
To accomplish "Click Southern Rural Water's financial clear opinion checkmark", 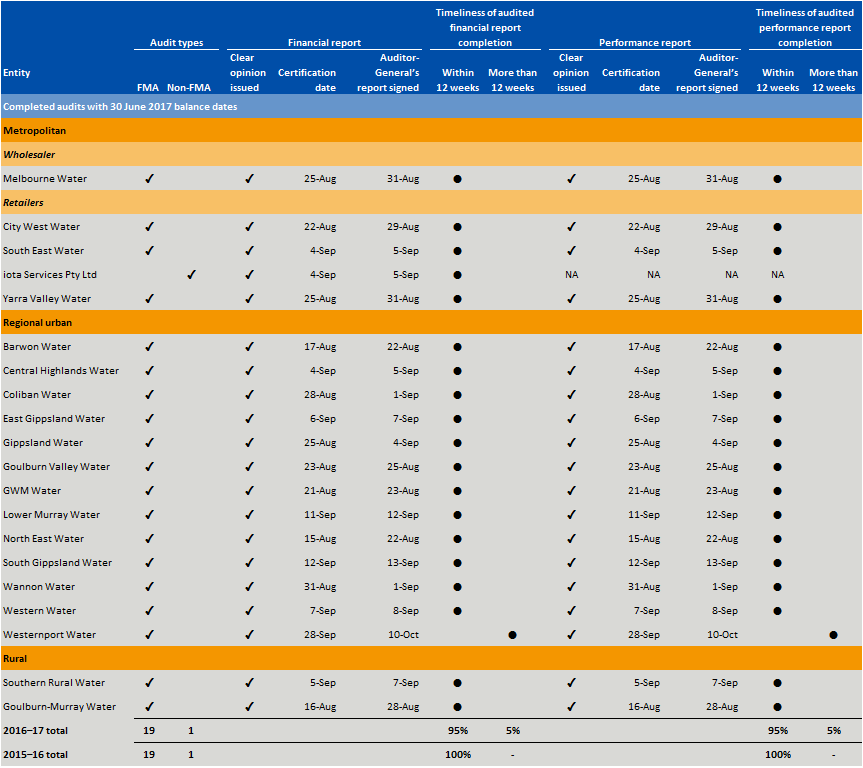I will [249, 683].
